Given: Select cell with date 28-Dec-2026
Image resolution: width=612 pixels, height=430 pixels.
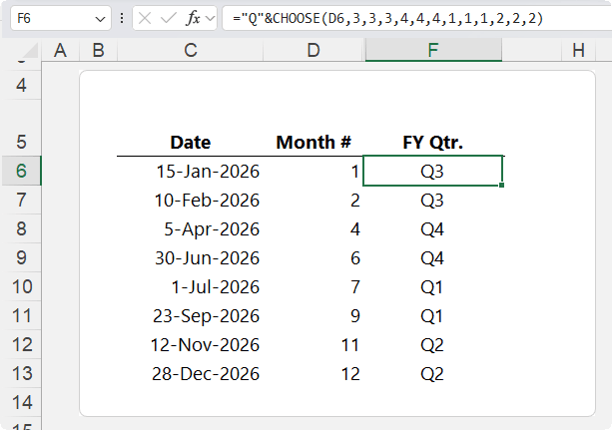Looking at the screenshot, I should pyautogui.click(x=190, y=373).
